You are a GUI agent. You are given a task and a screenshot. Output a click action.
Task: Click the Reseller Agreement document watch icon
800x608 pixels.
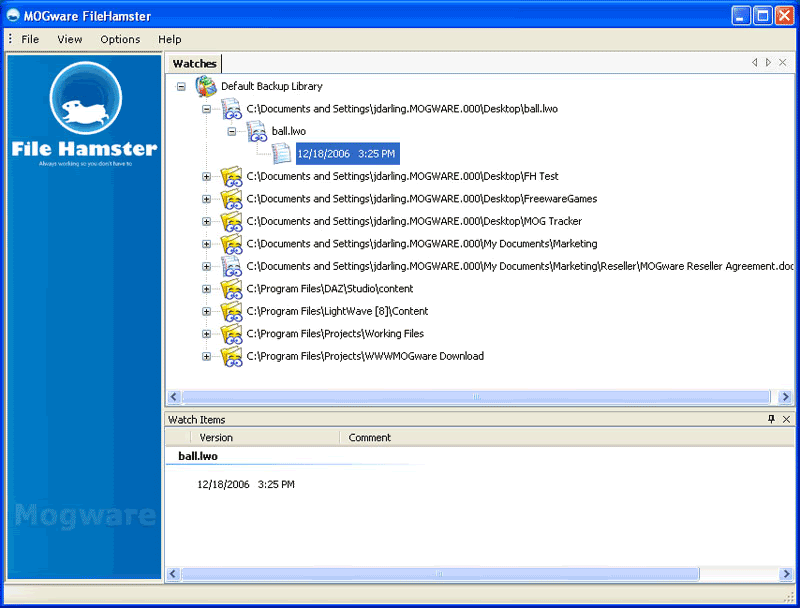[x=231, y=267]
